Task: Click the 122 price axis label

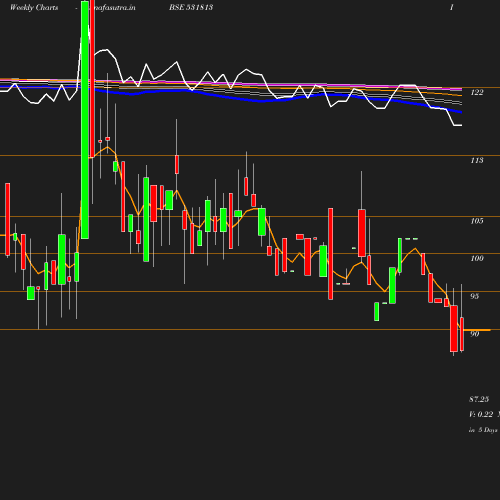Action: point(477,92)
